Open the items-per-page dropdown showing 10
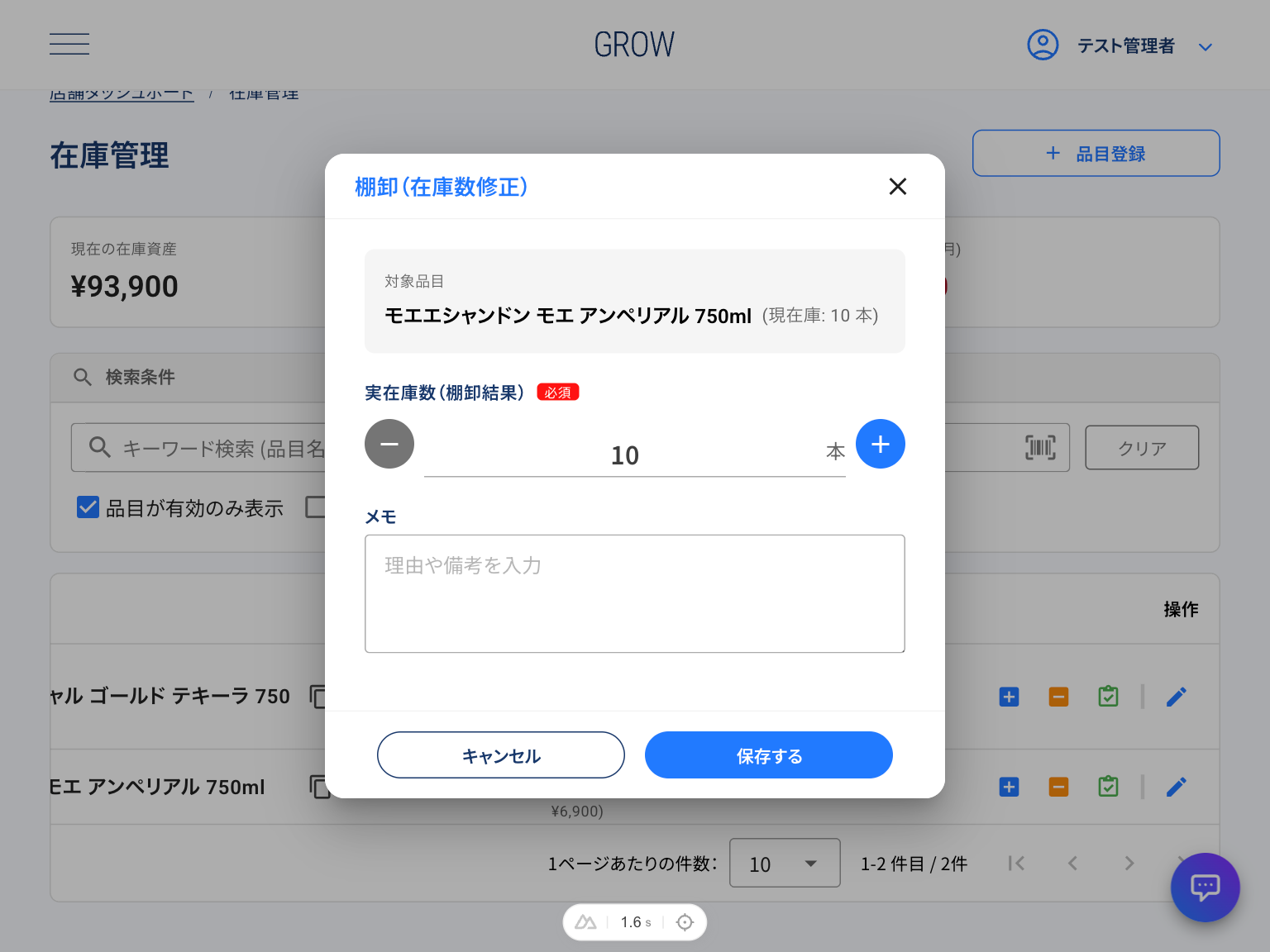Screen dimensions: 1270x952 (x=785, y=863)
